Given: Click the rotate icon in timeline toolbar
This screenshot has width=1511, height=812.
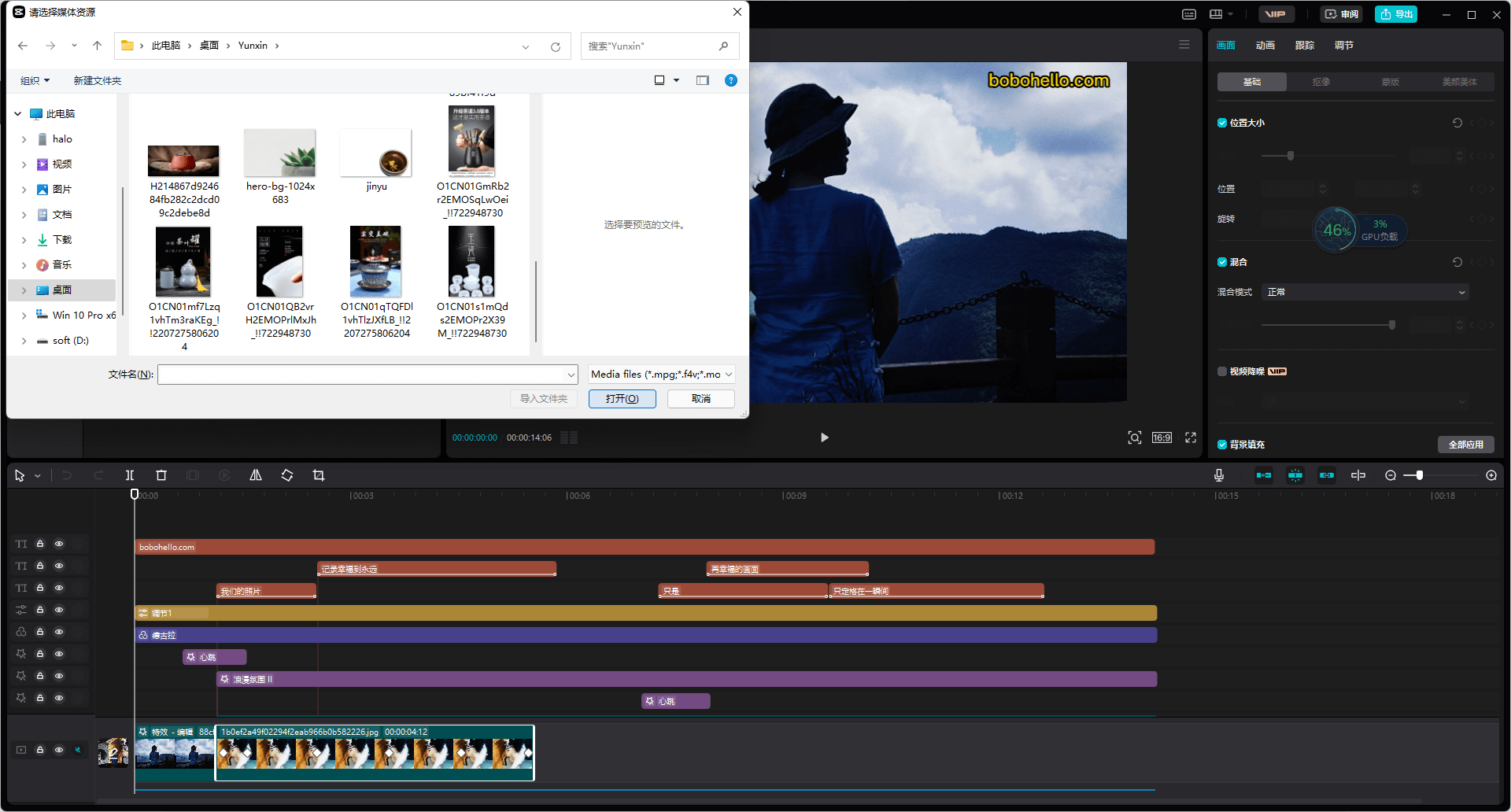Looking at the screenshot, I should click(x=287, y=475).
